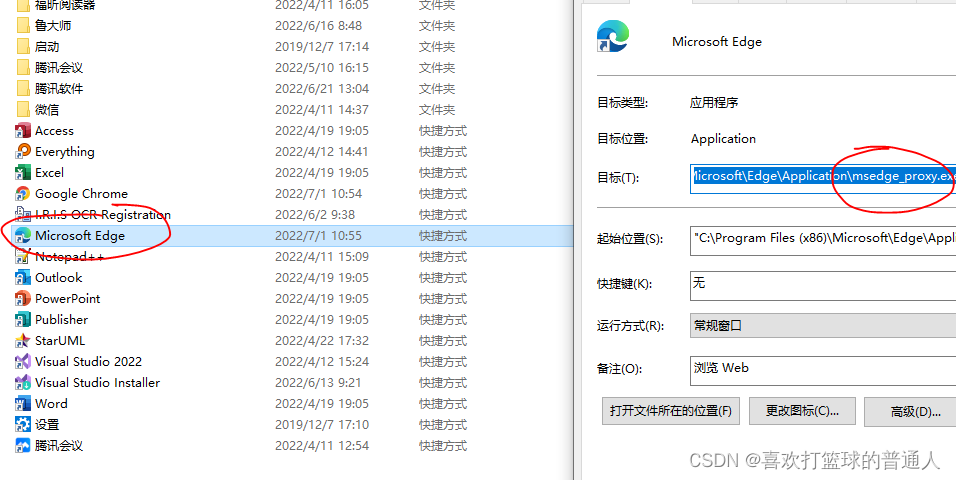Click the Visual Studio Installer icon

23,382
